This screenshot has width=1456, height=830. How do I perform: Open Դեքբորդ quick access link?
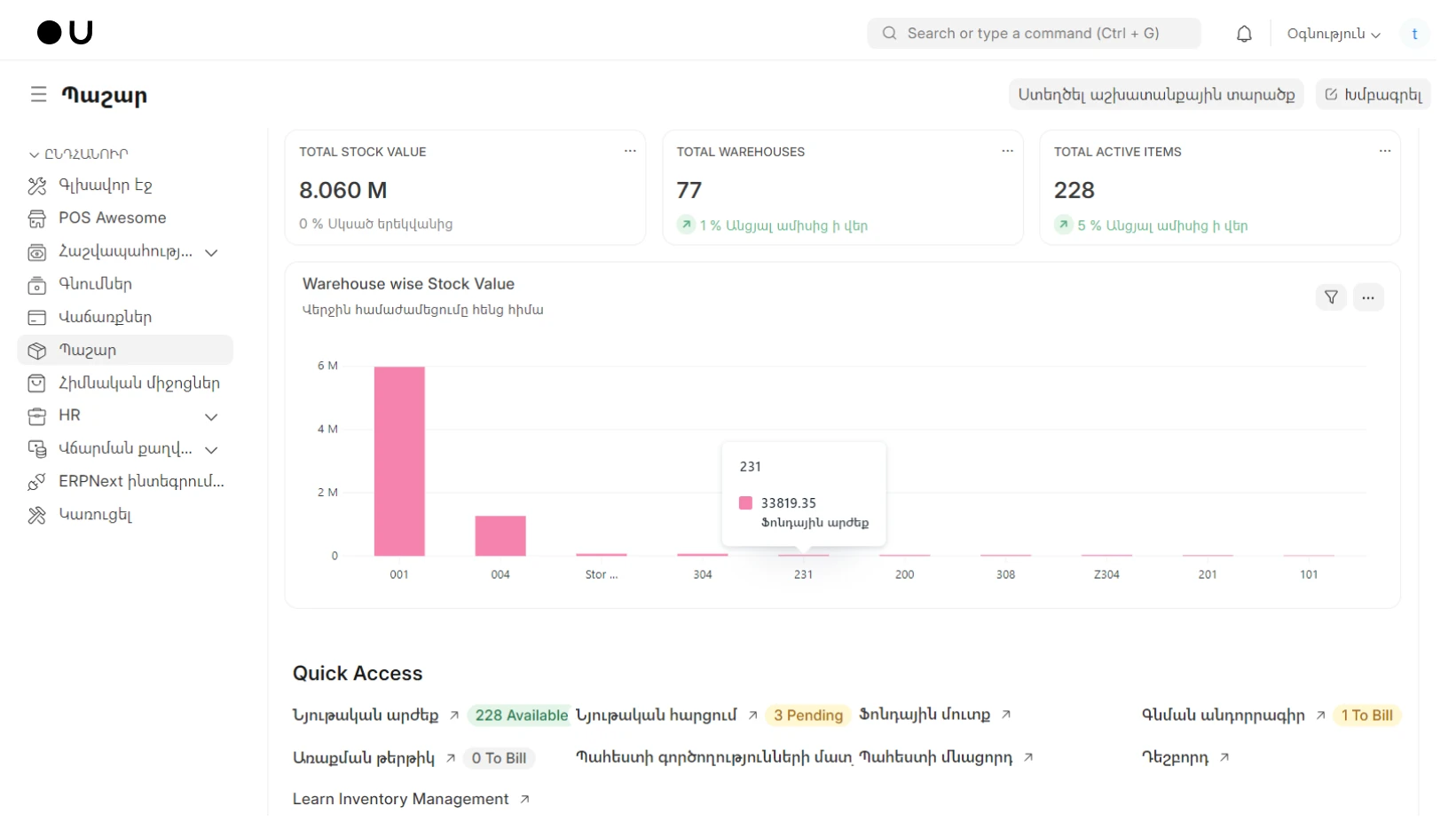1175,757
